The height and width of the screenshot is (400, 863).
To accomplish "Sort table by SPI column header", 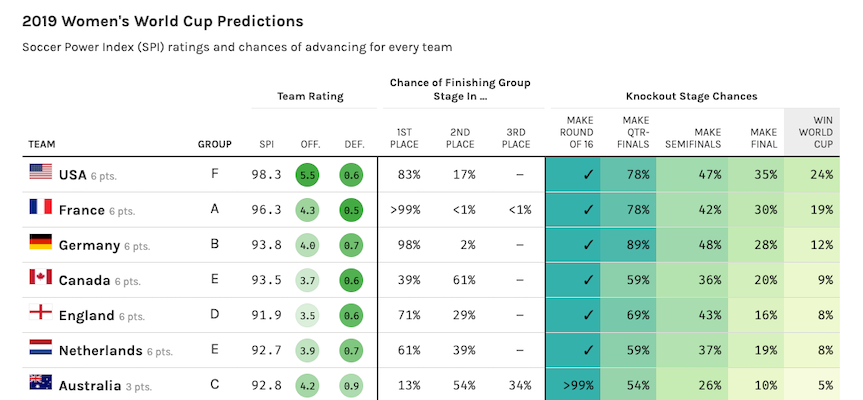I will tap(266, 145).
